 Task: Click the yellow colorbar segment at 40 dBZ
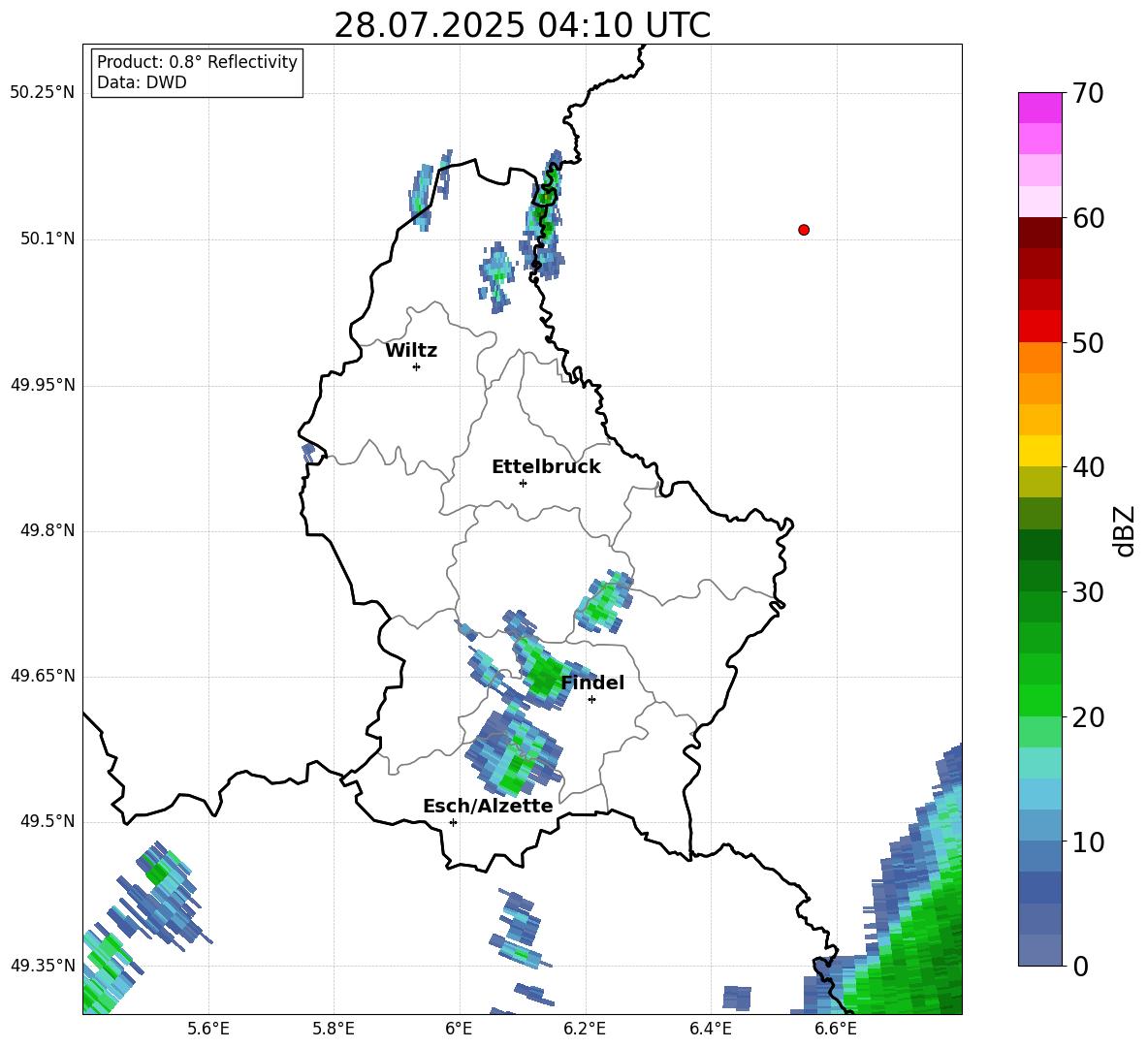click(x=1039, y=451)
